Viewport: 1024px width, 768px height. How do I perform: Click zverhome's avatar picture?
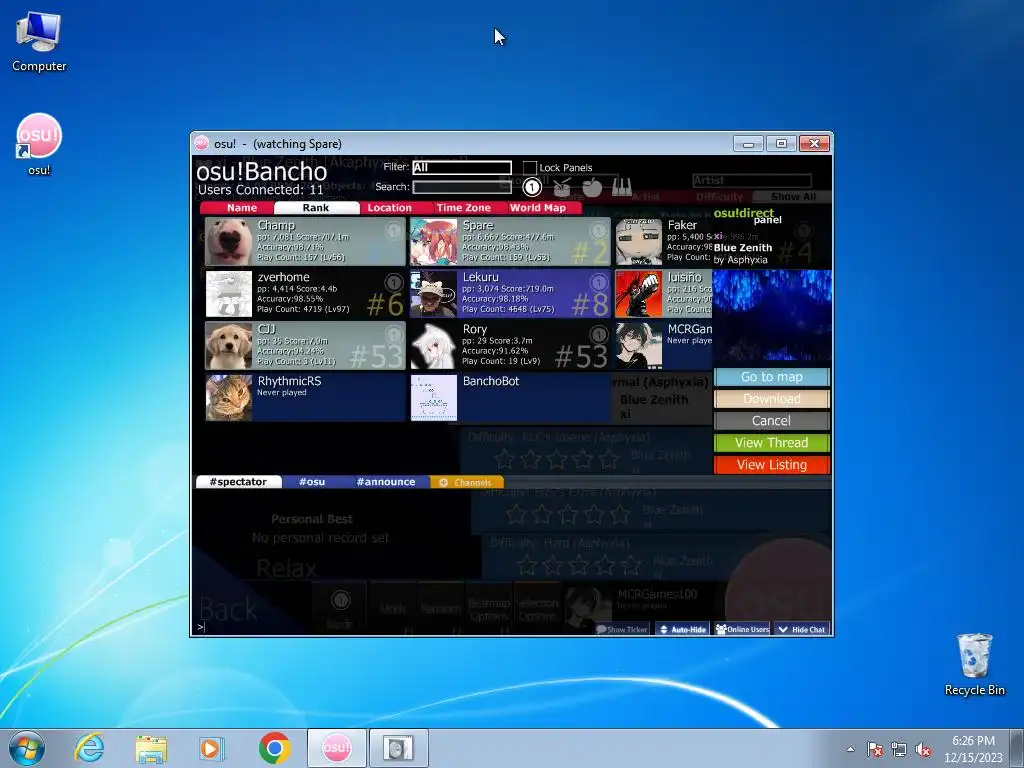(229, 294)
